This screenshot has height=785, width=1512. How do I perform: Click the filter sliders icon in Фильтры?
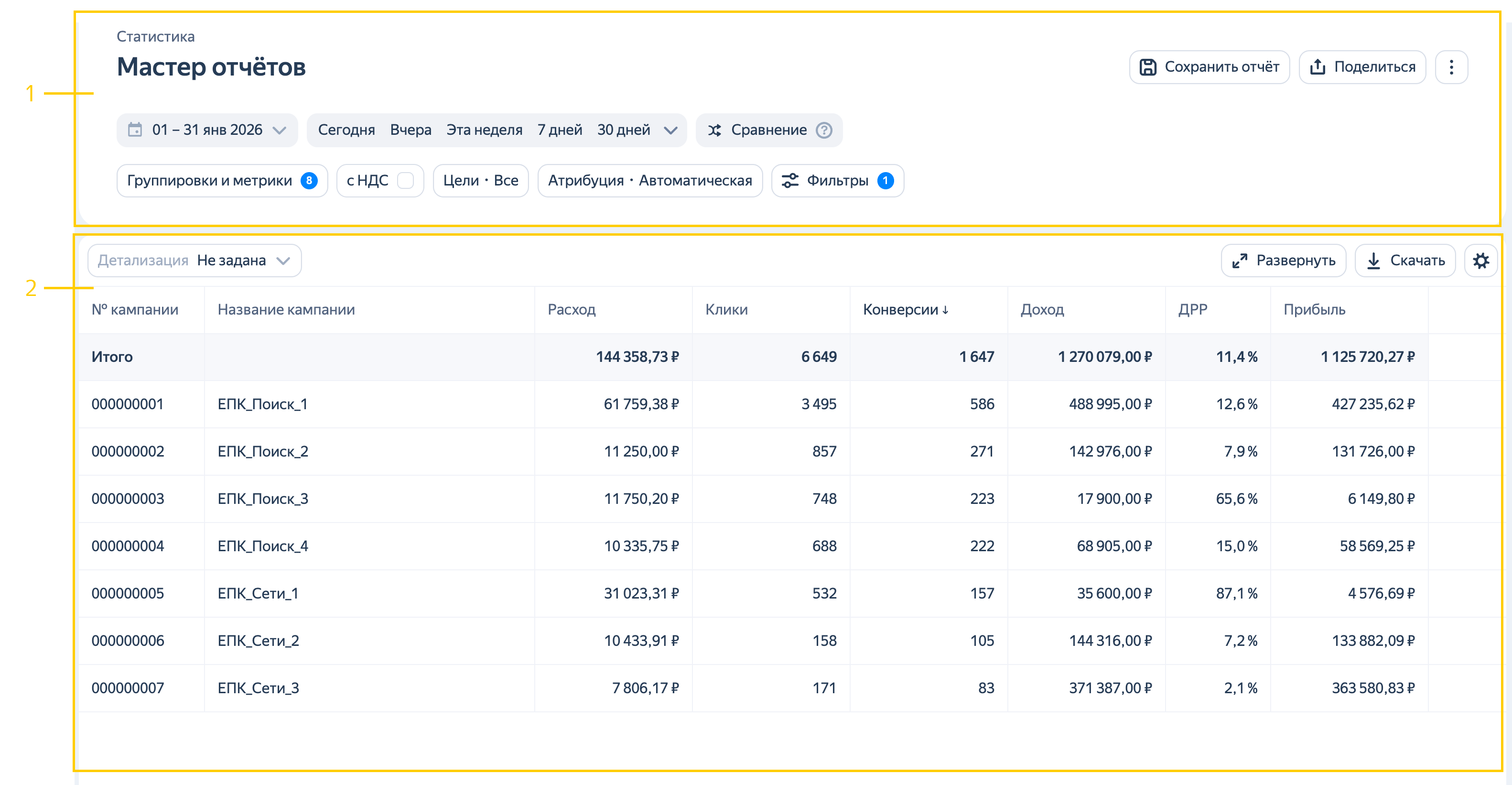coord(790,181)
